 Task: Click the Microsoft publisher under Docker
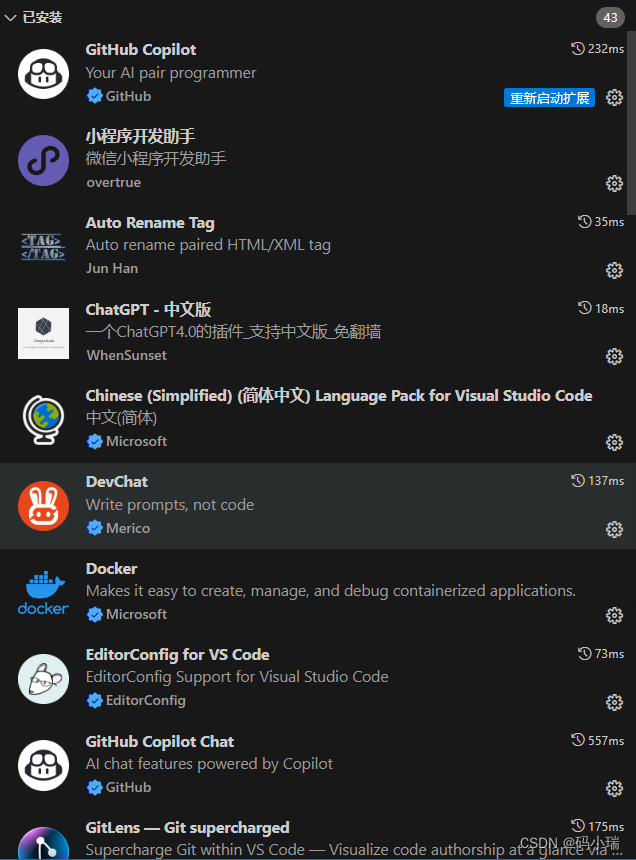point(137,614)
